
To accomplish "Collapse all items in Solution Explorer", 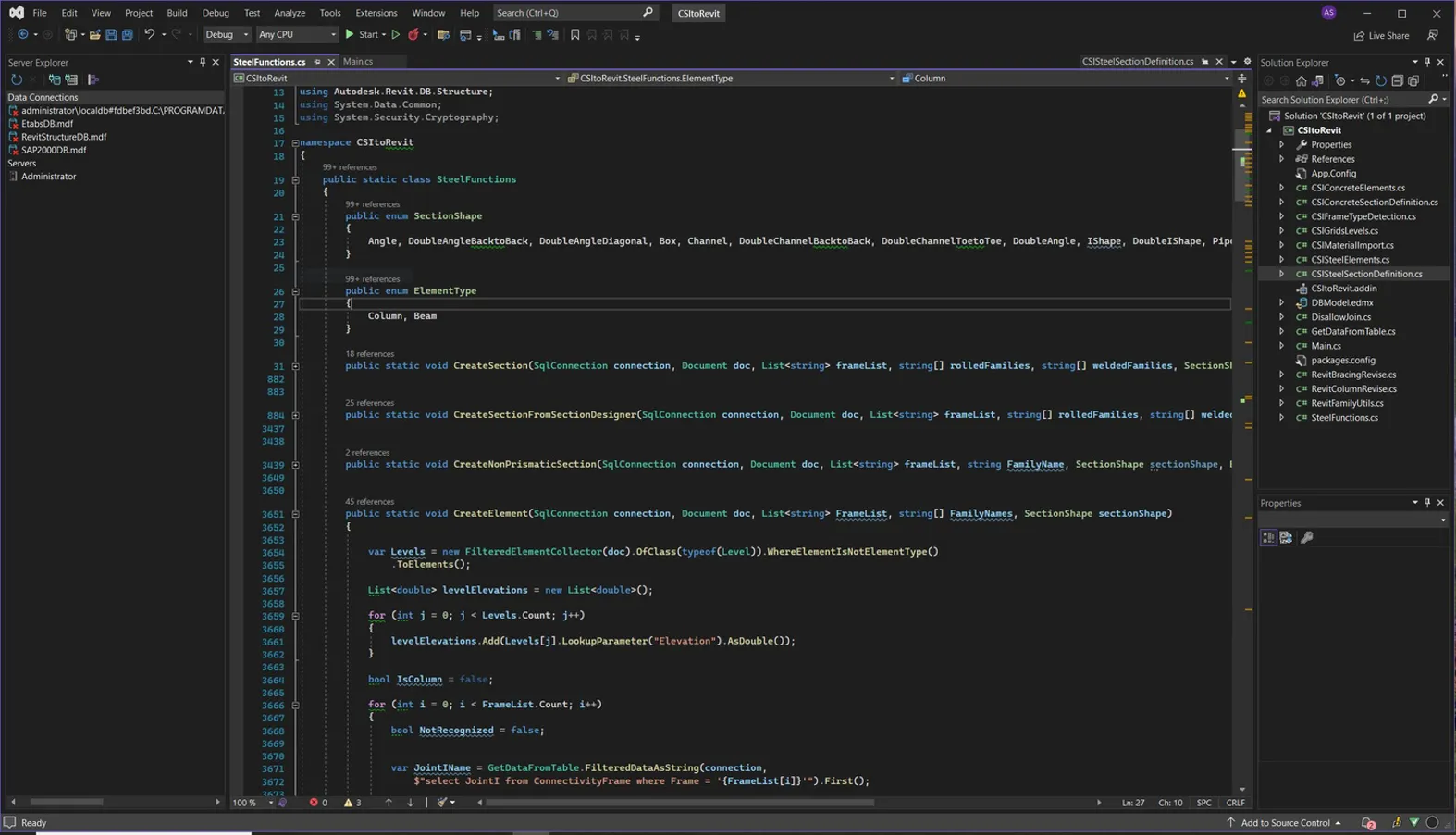I will 1398,81.
